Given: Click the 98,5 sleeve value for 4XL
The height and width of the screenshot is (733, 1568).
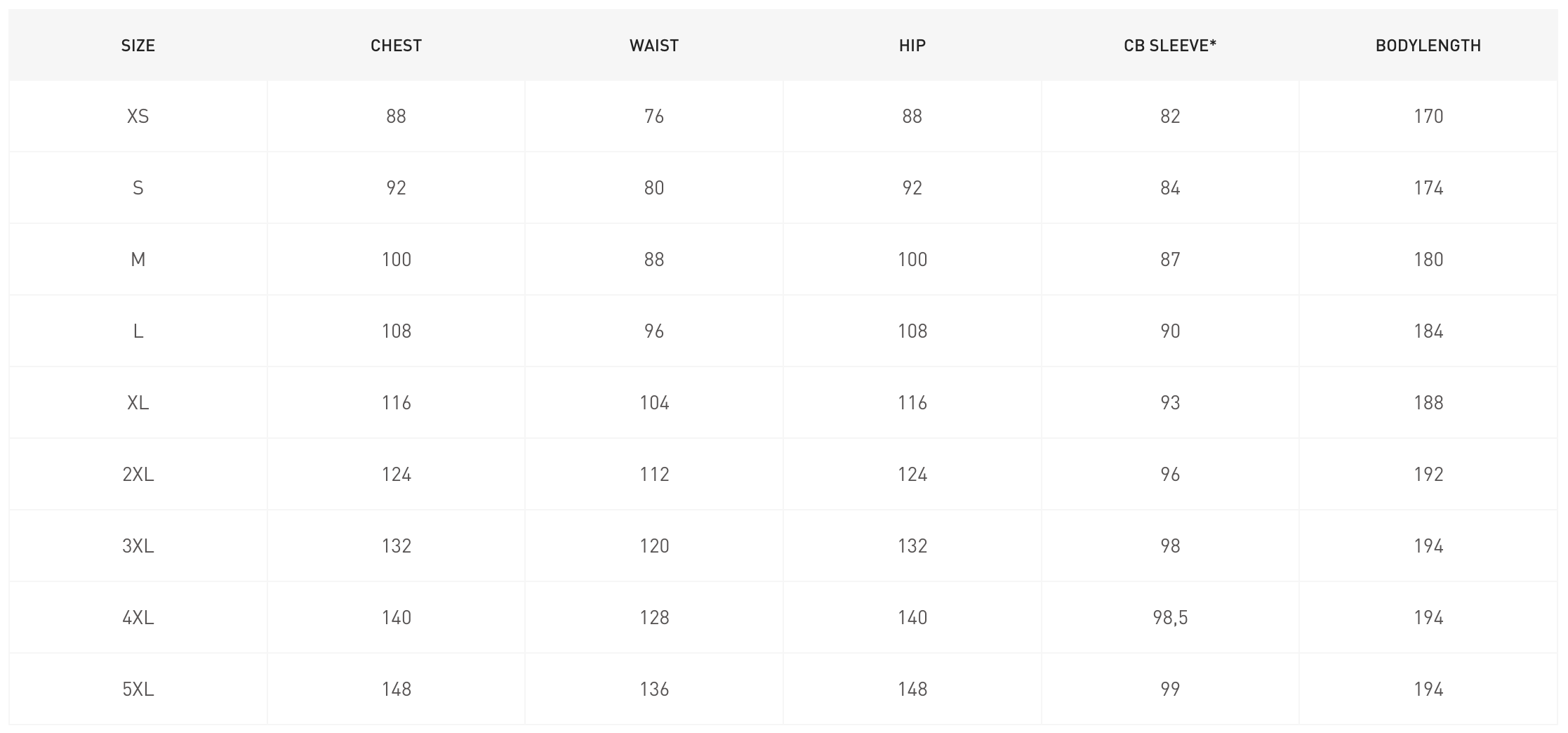Looking at the screenshot, I should [1170, 618].
